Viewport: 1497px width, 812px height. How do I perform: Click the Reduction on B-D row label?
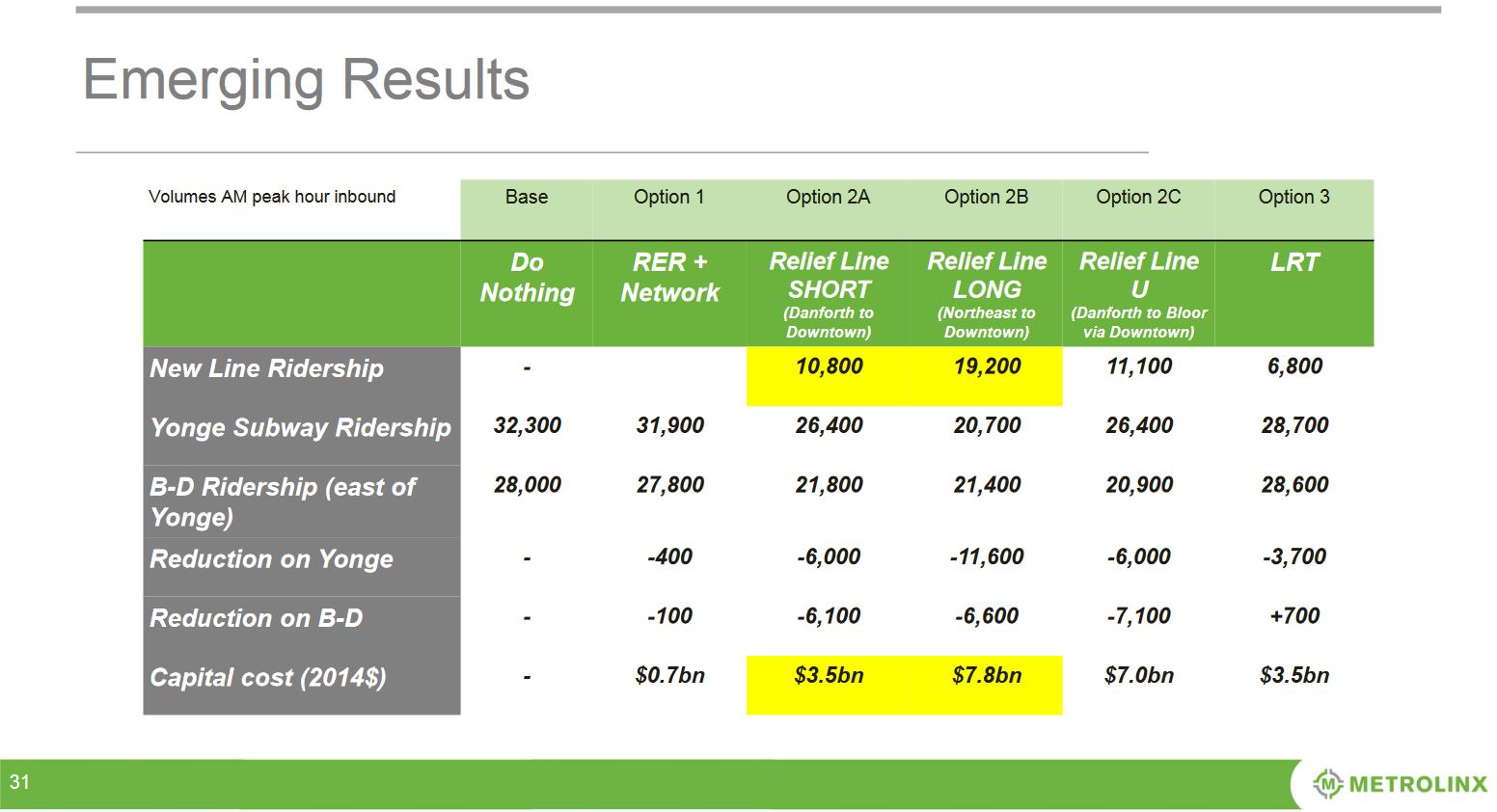(257, 618)
